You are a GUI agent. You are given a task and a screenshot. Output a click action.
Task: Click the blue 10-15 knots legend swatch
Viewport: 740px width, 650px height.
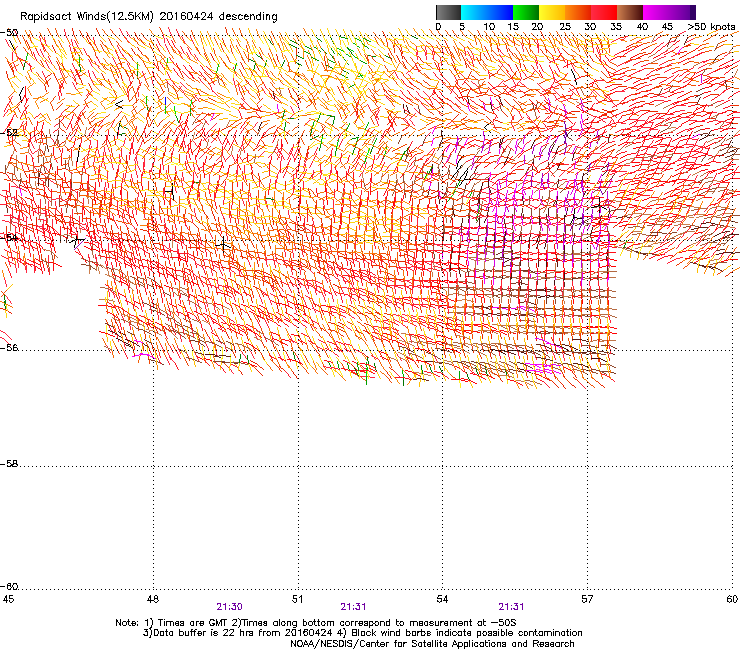tap(500, 12)
